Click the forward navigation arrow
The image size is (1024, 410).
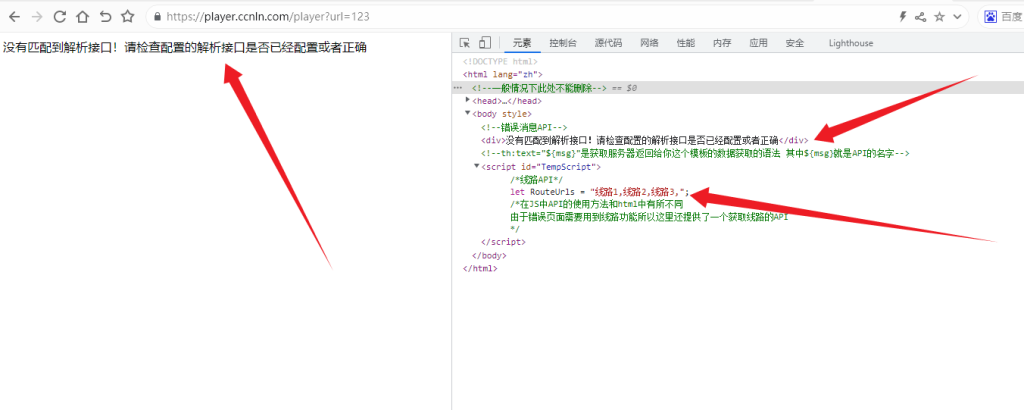(x=37, y=16)
